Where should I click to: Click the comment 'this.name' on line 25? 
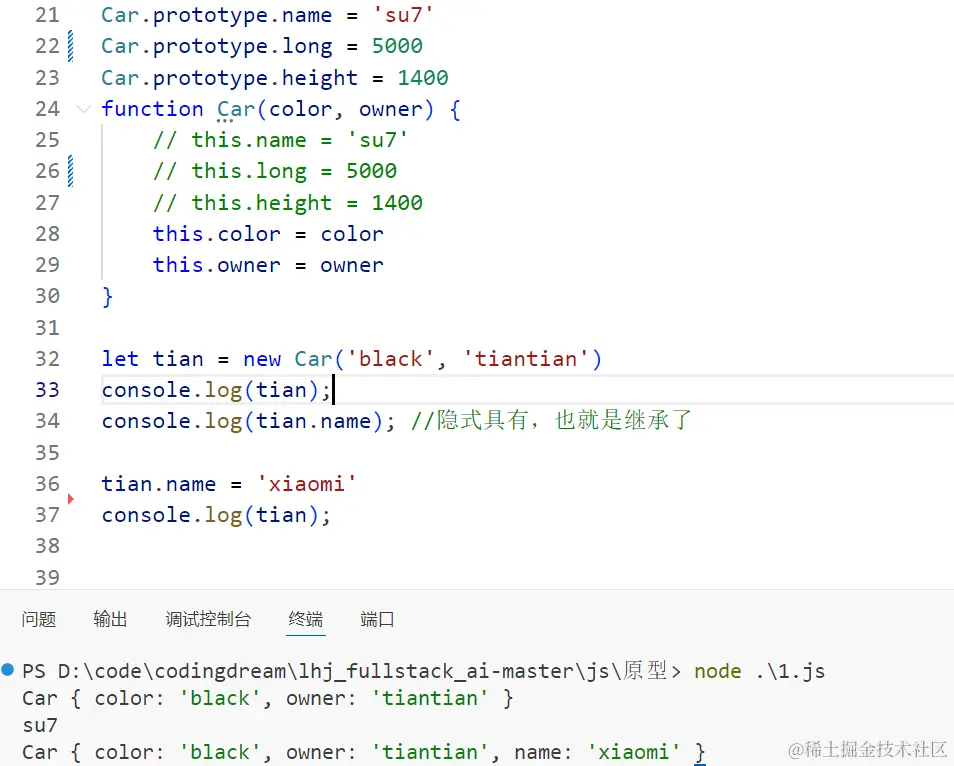tap(249, 141)
